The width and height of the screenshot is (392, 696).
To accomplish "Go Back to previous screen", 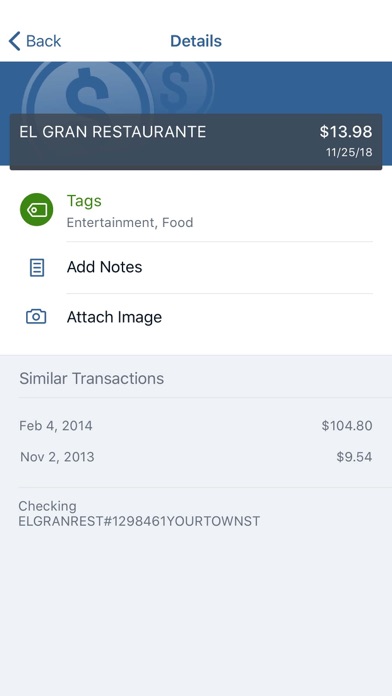I will 35,41.
